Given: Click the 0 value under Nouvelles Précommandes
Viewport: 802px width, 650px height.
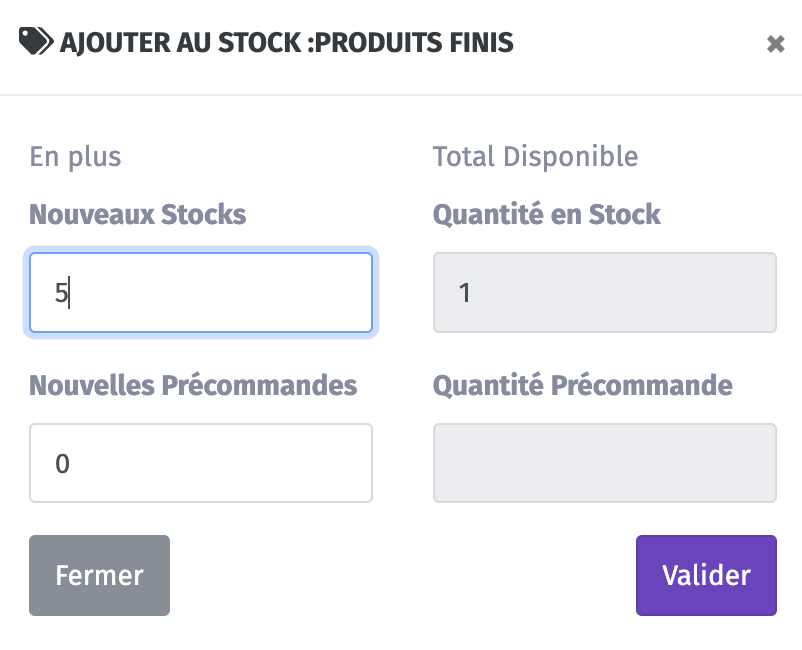Looking at the screenshot, I should tap(62, 464).
